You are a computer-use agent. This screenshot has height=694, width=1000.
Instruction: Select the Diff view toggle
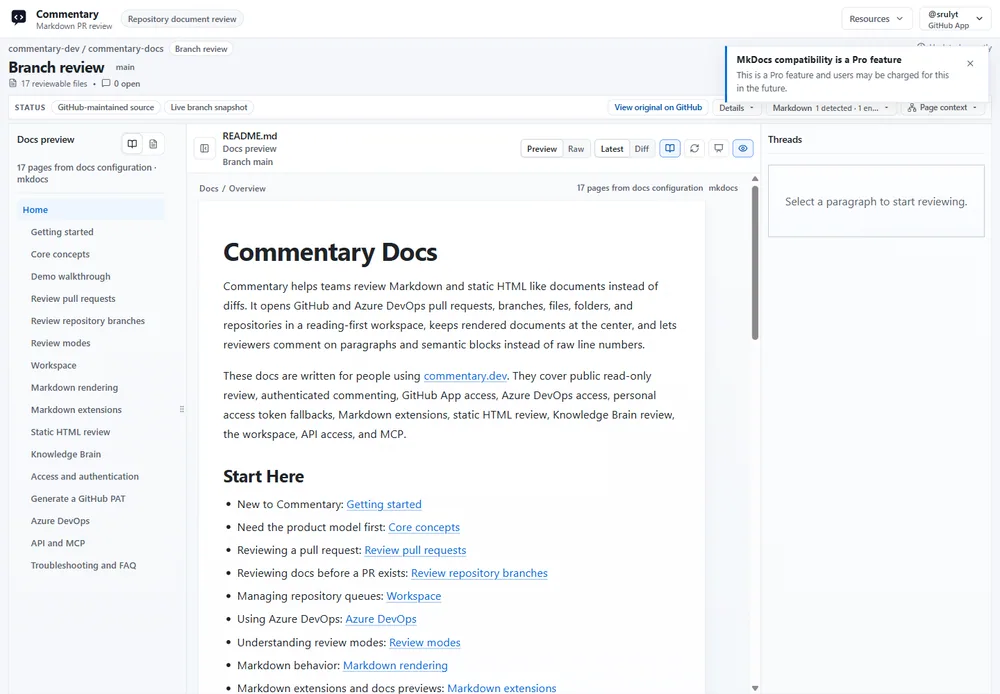642,149
